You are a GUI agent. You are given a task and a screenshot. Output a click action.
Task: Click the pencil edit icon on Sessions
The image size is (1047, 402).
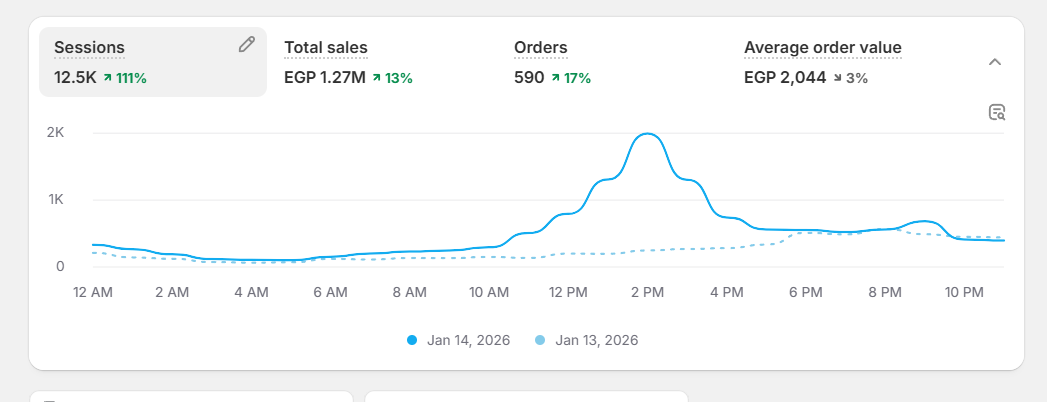point(247,45)
